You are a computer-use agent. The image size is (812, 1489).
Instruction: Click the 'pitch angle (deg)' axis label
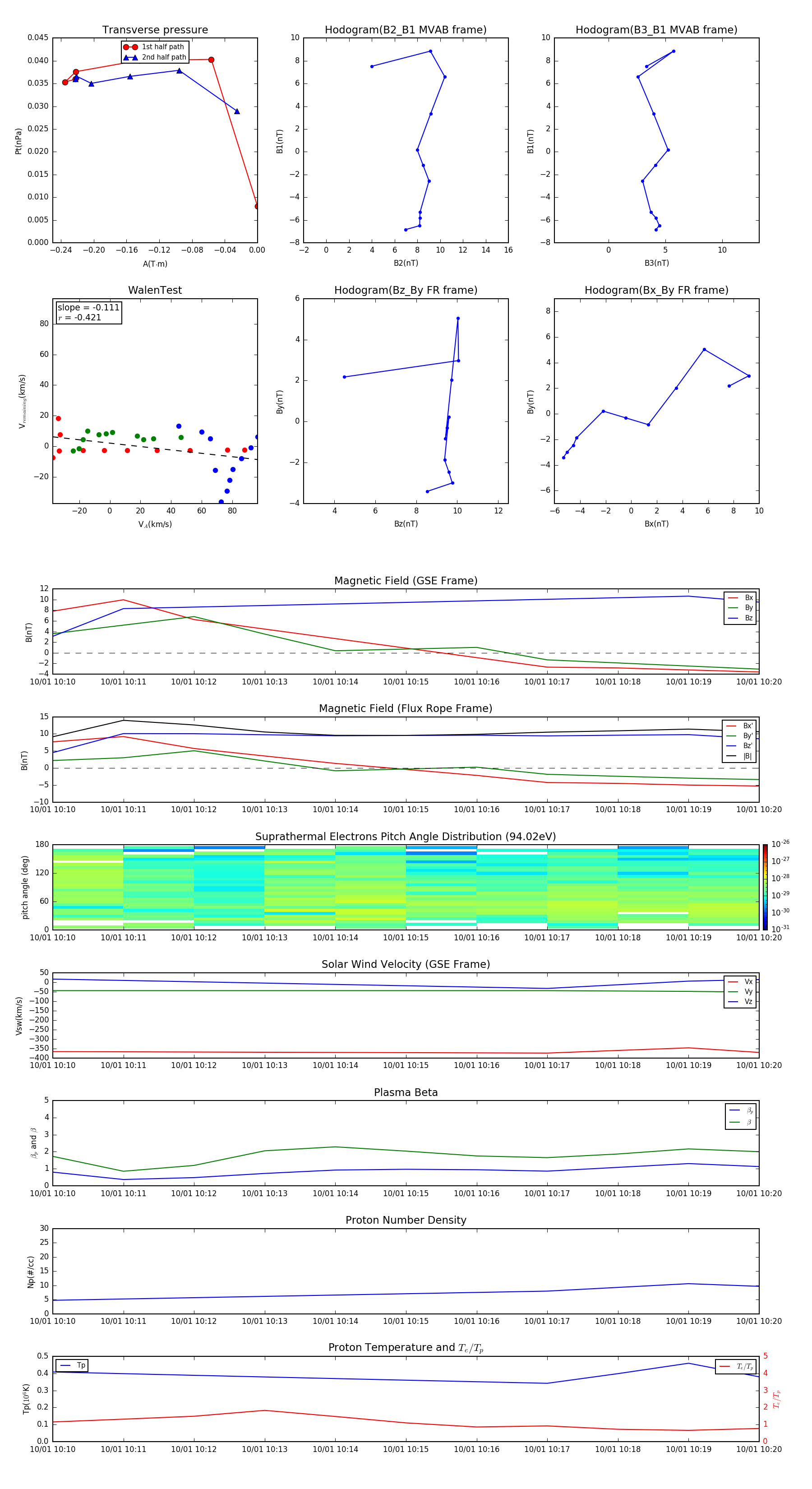(25, 887)
